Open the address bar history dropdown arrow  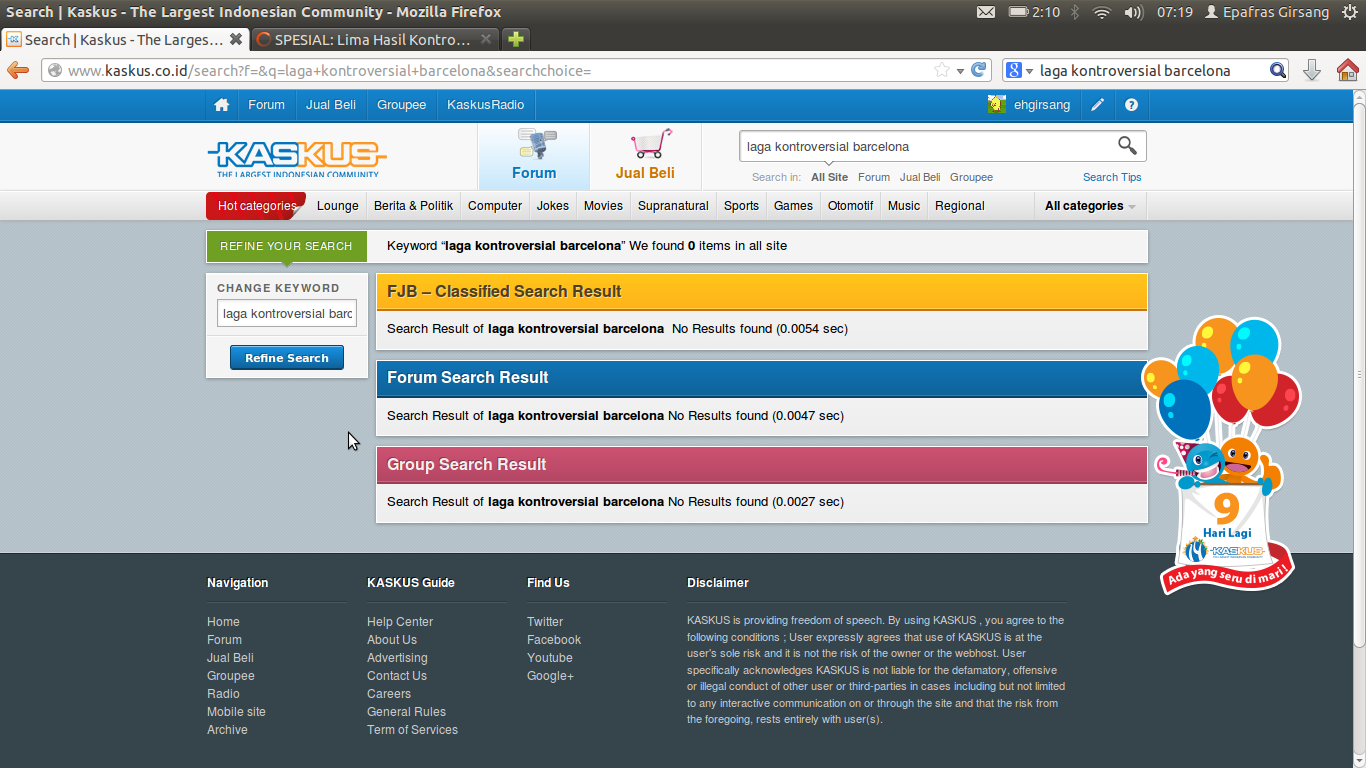[960, 71]
